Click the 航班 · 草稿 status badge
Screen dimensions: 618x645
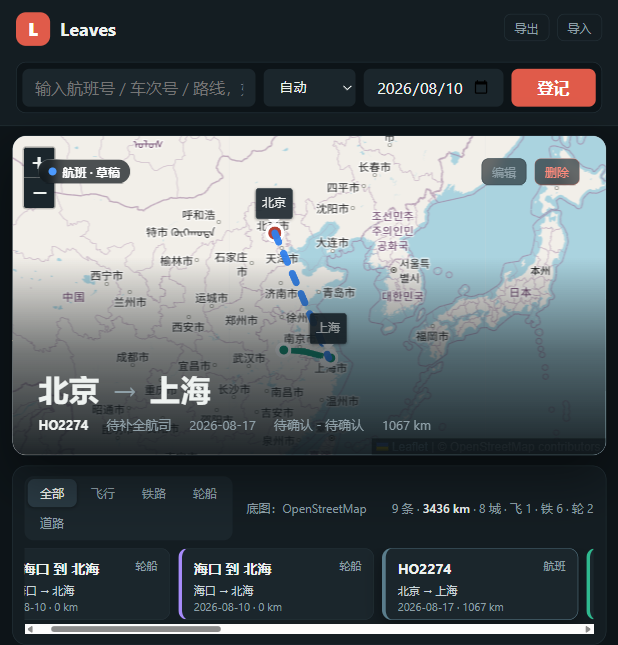point(85,172)
